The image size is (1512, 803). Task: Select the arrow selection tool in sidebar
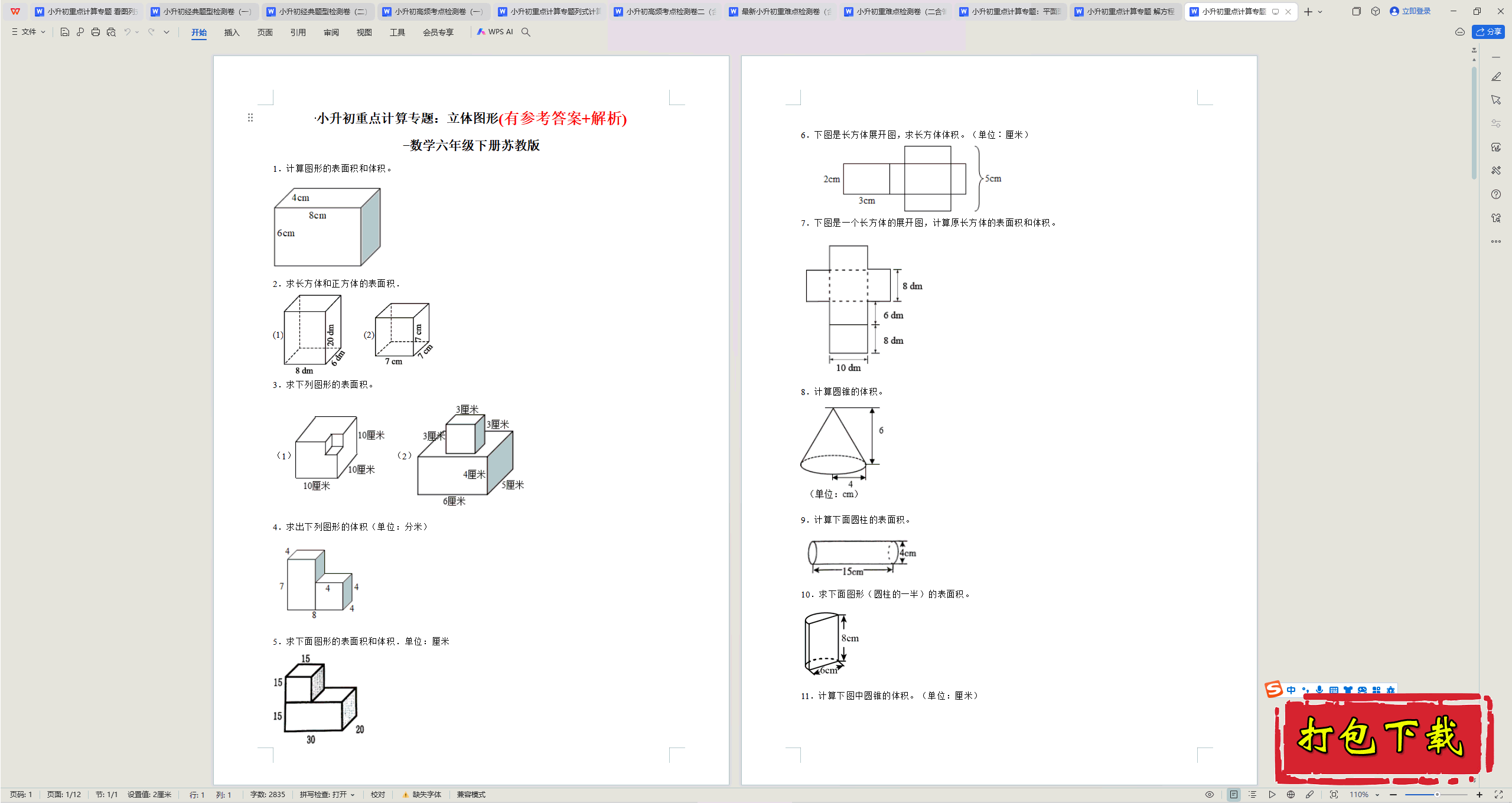(x=1496, y=100)
